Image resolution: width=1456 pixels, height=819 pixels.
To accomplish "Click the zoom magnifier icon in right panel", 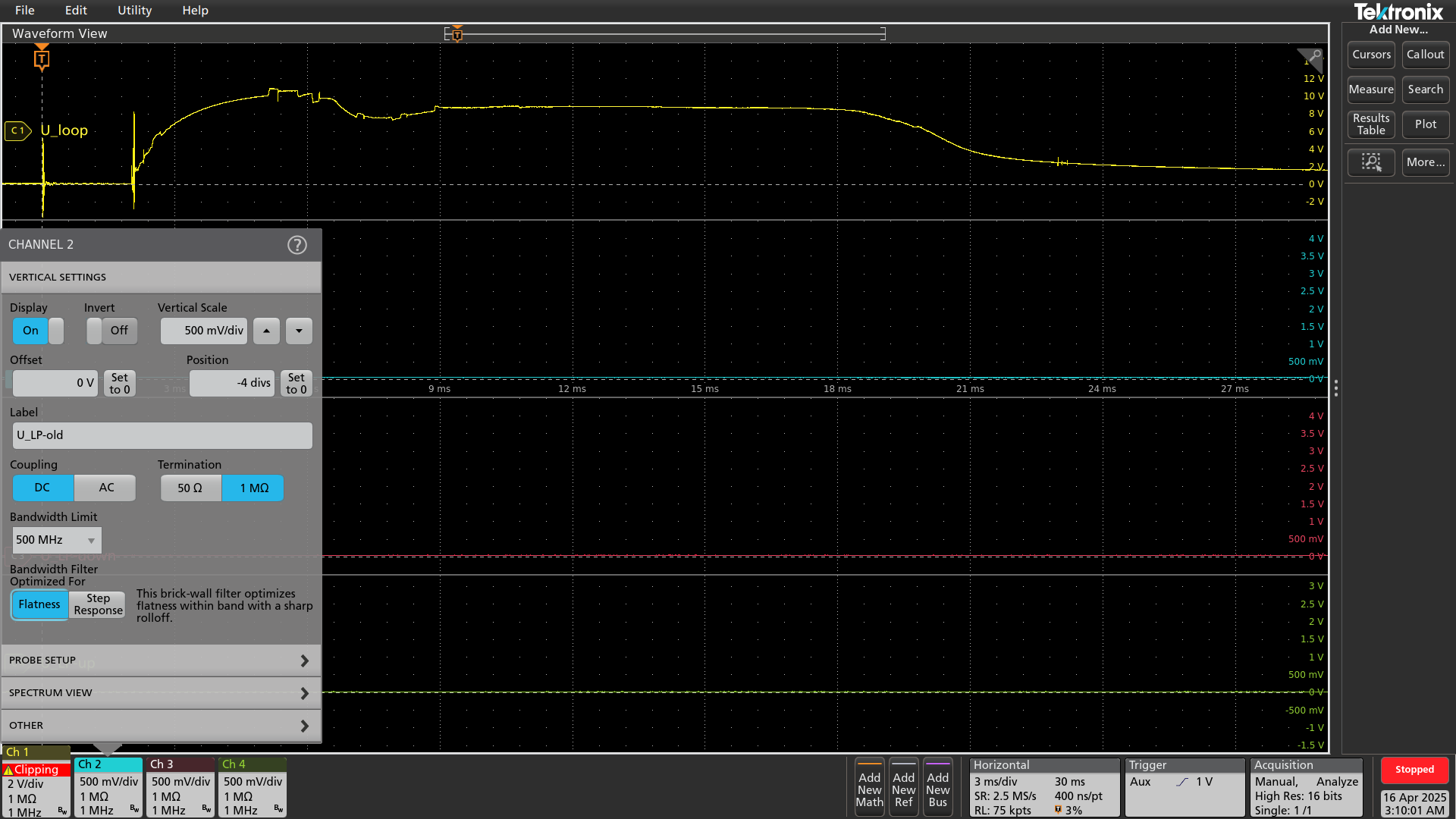I will tap(1371, 162).
